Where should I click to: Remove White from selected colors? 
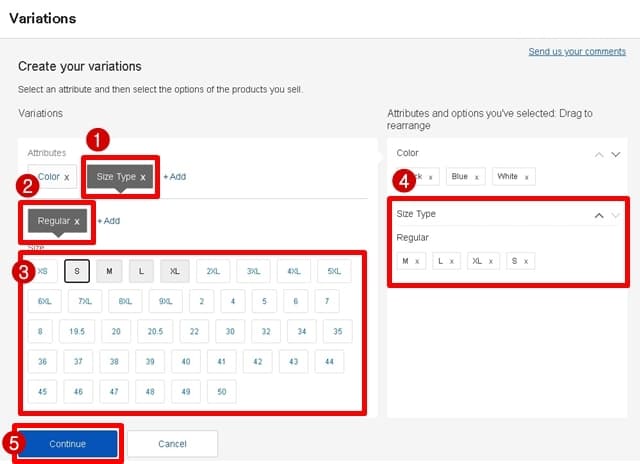coord(526,177)
